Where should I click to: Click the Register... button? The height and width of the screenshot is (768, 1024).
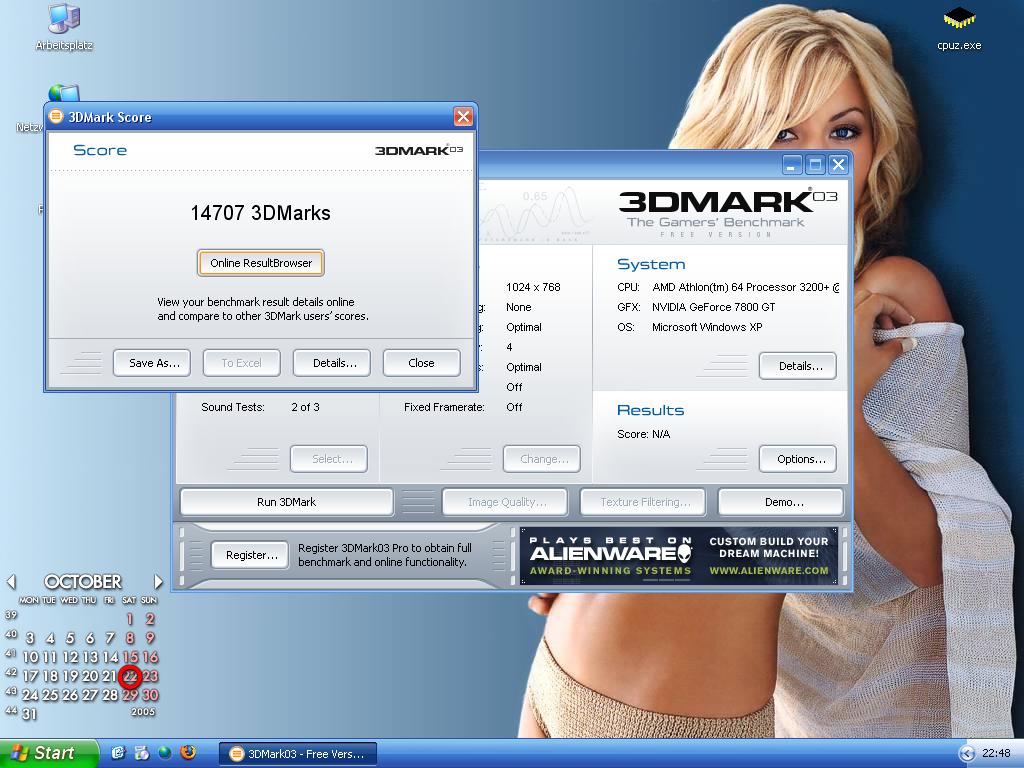click(249, 555)
